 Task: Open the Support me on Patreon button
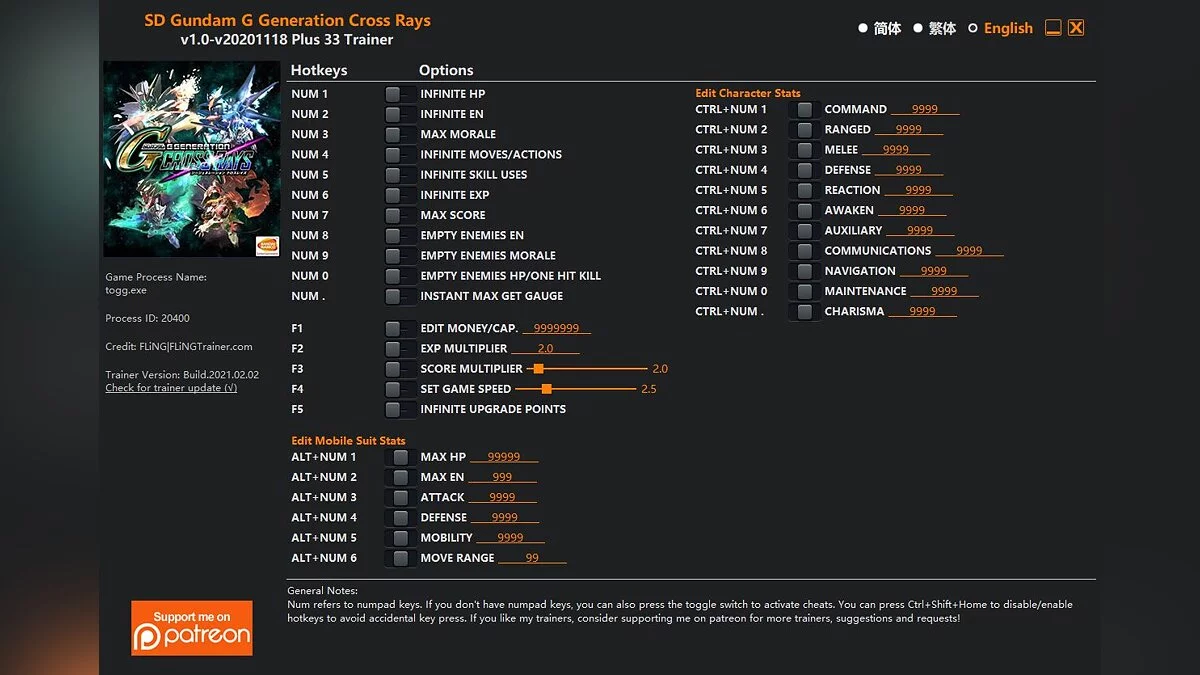pyautogui.click(x=192, y=628)
